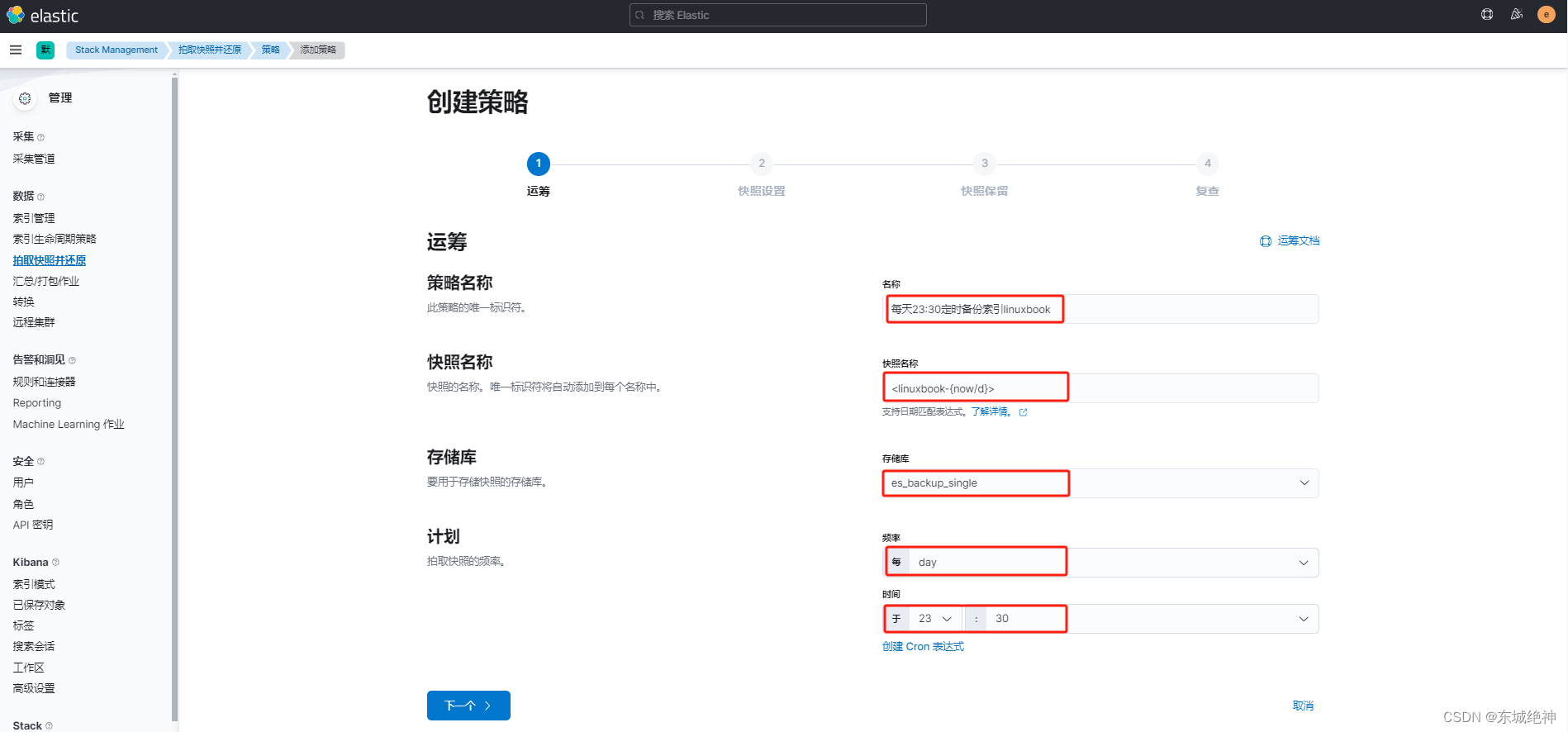Image resolution: width=1568 pixels, height=732 pixels.
Task: Click info icon next to 数据
Action: (x=40, y=197)
